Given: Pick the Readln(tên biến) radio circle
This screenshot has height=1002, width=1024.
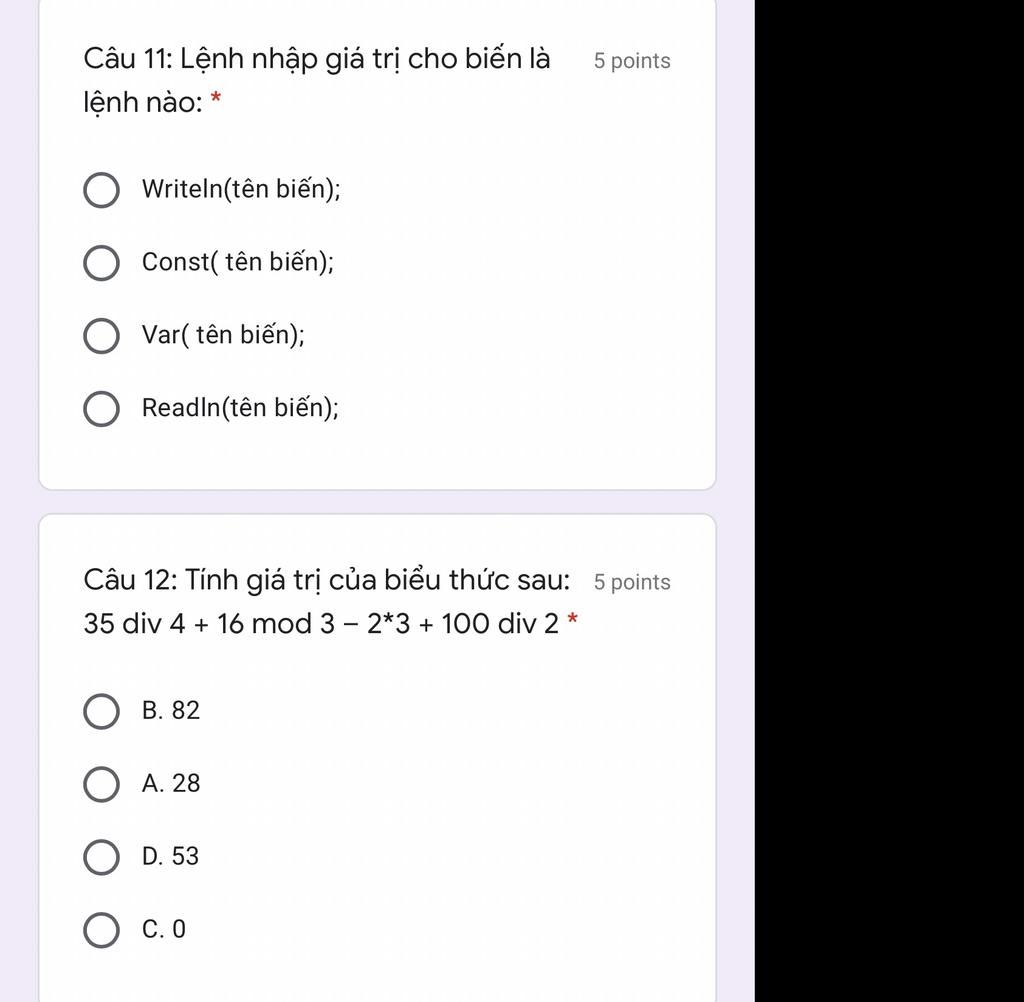Looking at the screenshot, I should (x=101, y=410).
